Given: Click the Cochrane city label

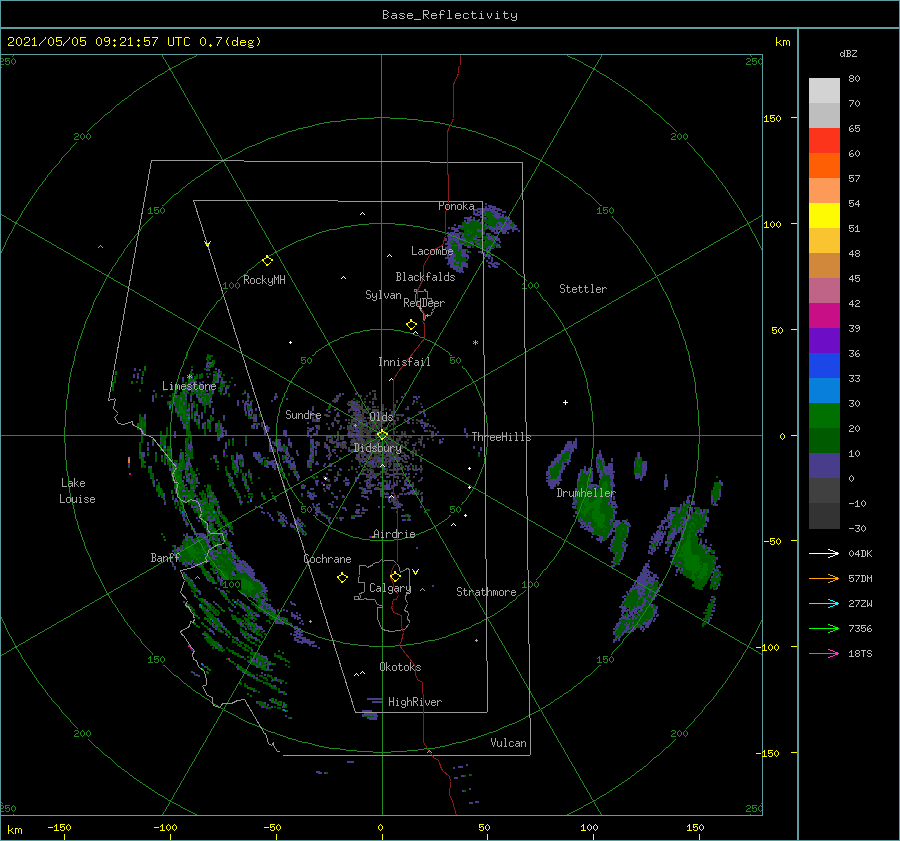Looking at the screenshot, I should click(x=327, y=559).
